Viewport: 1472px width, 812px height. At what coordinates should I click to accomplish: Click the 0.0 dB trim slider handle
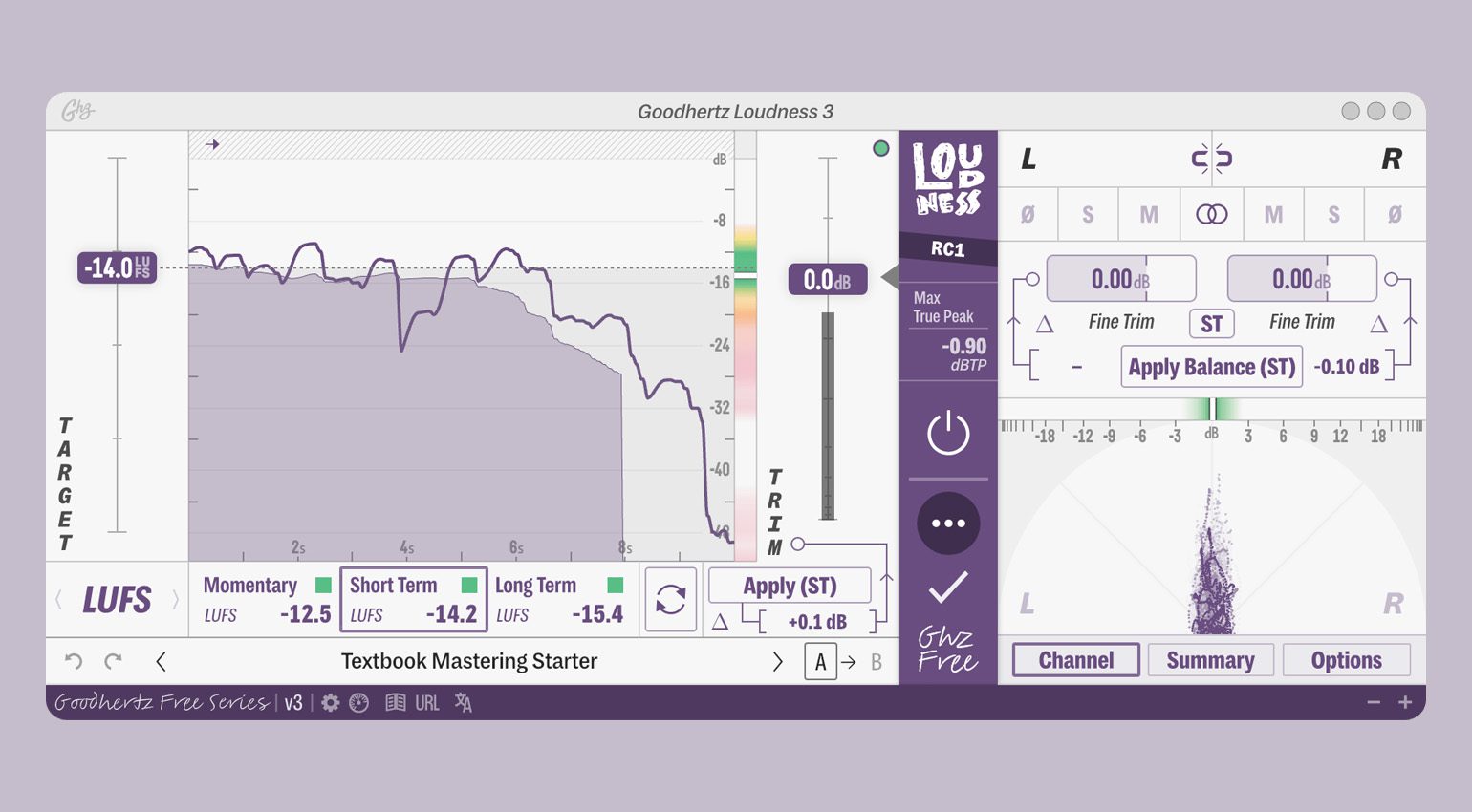click(828, 280)
